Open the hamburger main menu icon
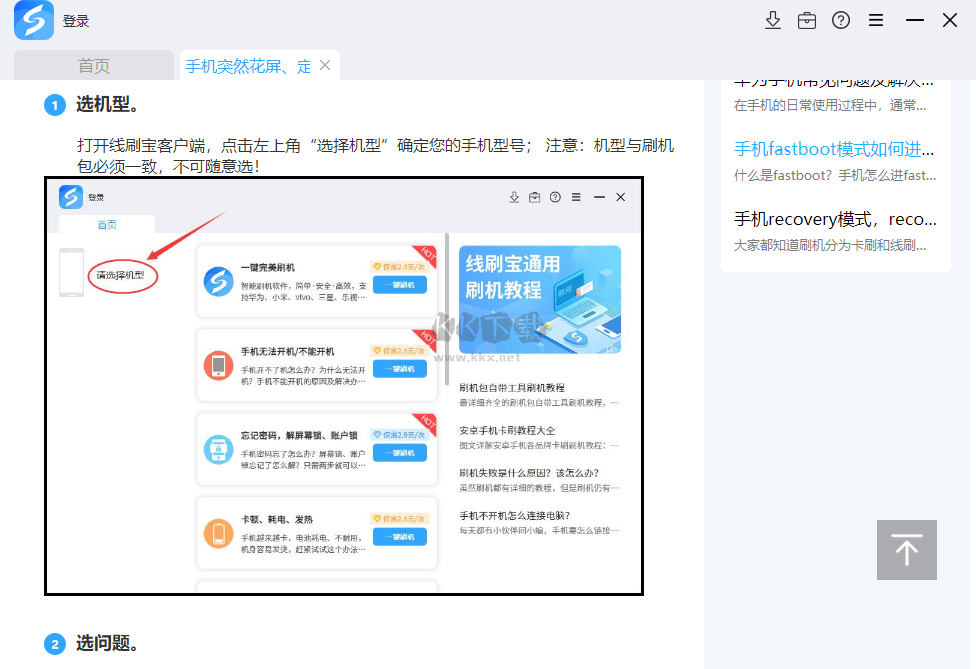Screen dimensions: 976x669 click(875, 20)
